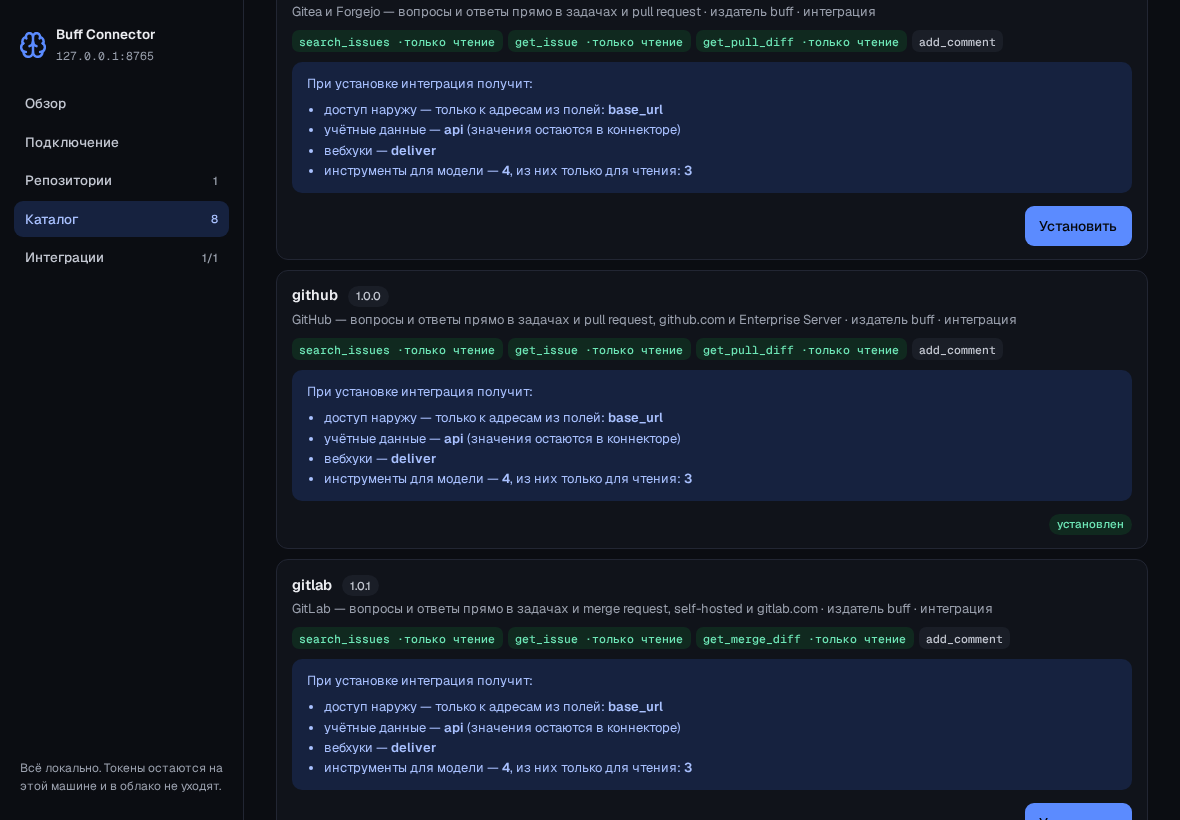Open the Обзор section
1180x820 pixels.
[x=121, y=104]
